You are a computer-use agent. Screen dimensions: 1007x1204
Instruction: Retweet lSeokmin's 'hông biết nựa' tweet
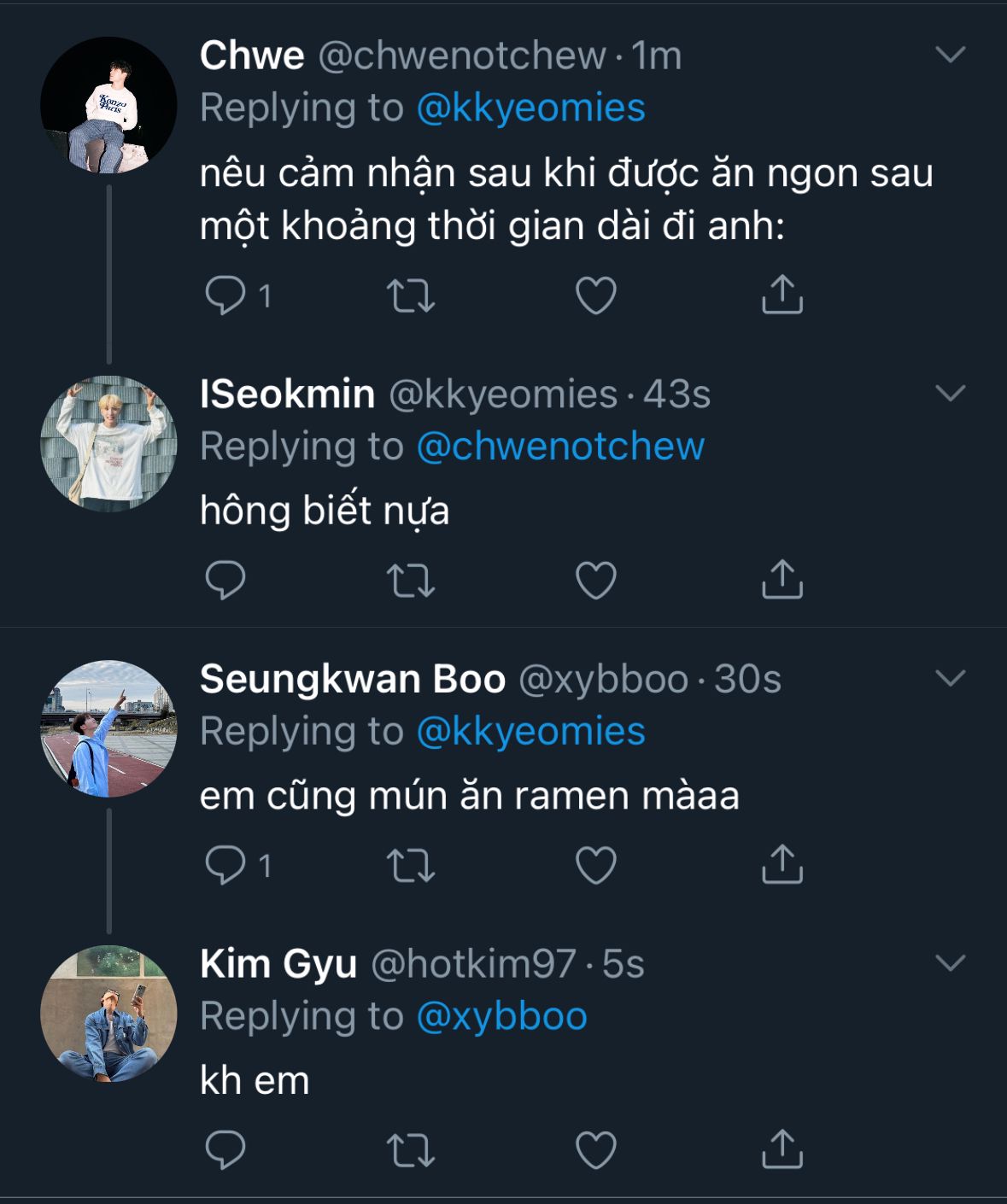[x=411, y=581]
